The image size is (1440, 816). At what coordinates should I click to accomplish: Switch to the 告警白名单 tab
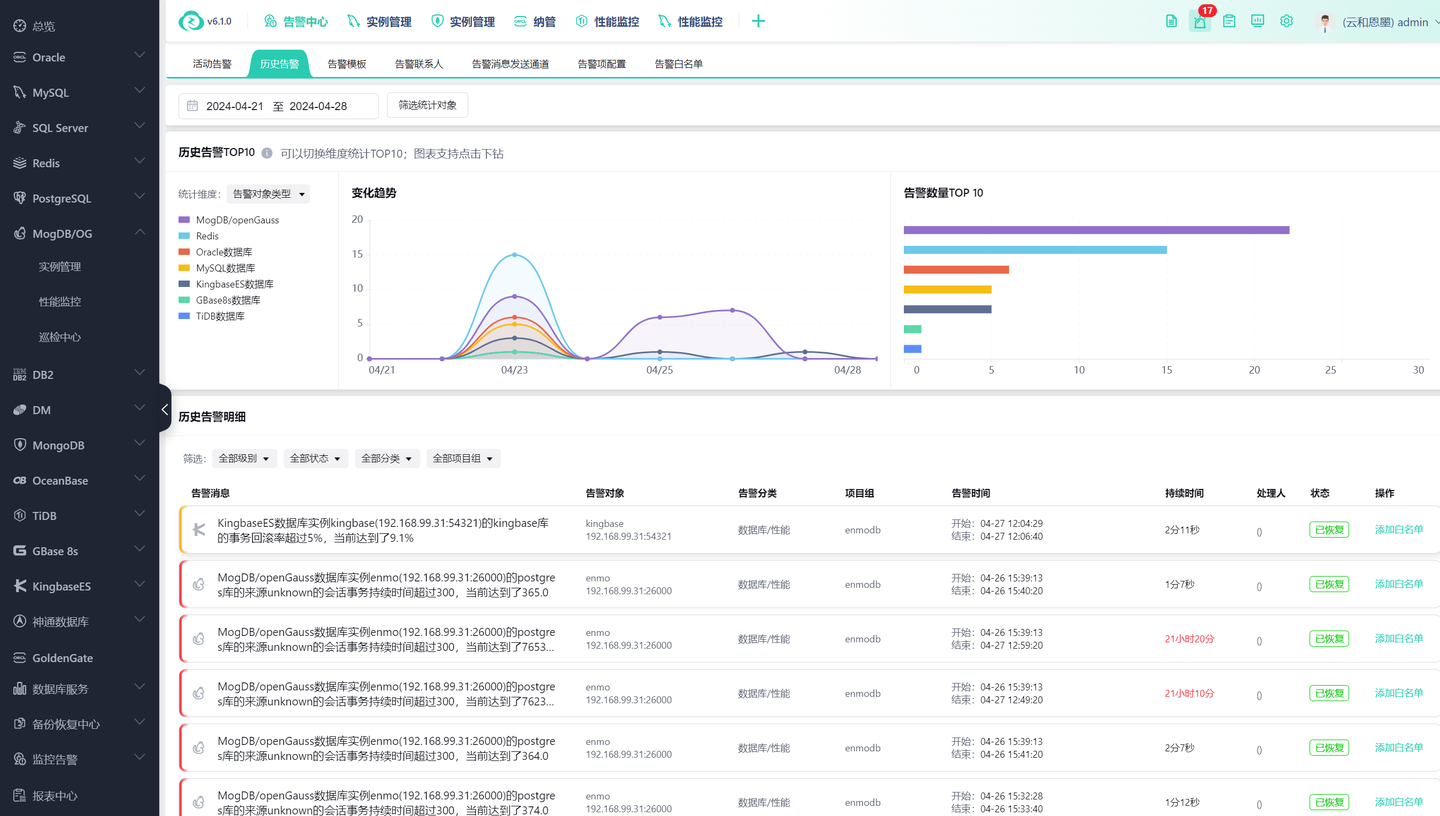click(679, 64)
